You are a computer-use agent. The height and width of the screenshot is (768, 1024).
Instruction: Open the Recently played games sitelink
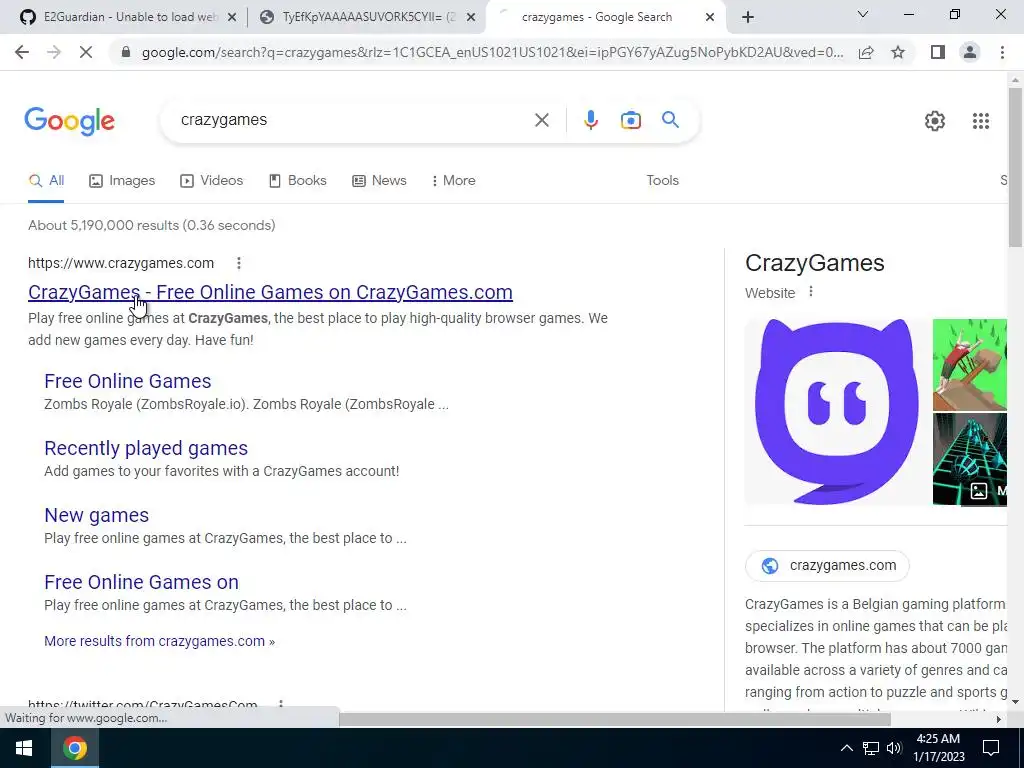click(146, 449)
